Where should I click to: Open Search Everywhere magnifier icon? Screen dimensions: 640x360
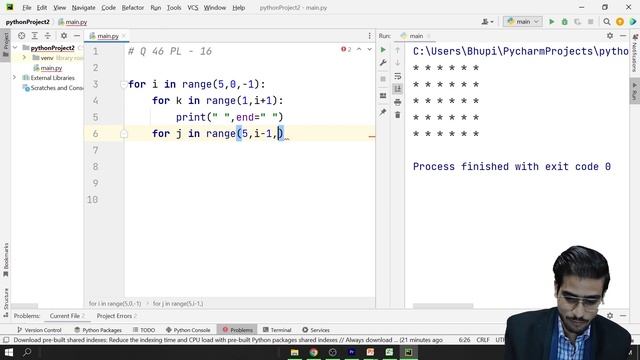[x=607, y=22]
